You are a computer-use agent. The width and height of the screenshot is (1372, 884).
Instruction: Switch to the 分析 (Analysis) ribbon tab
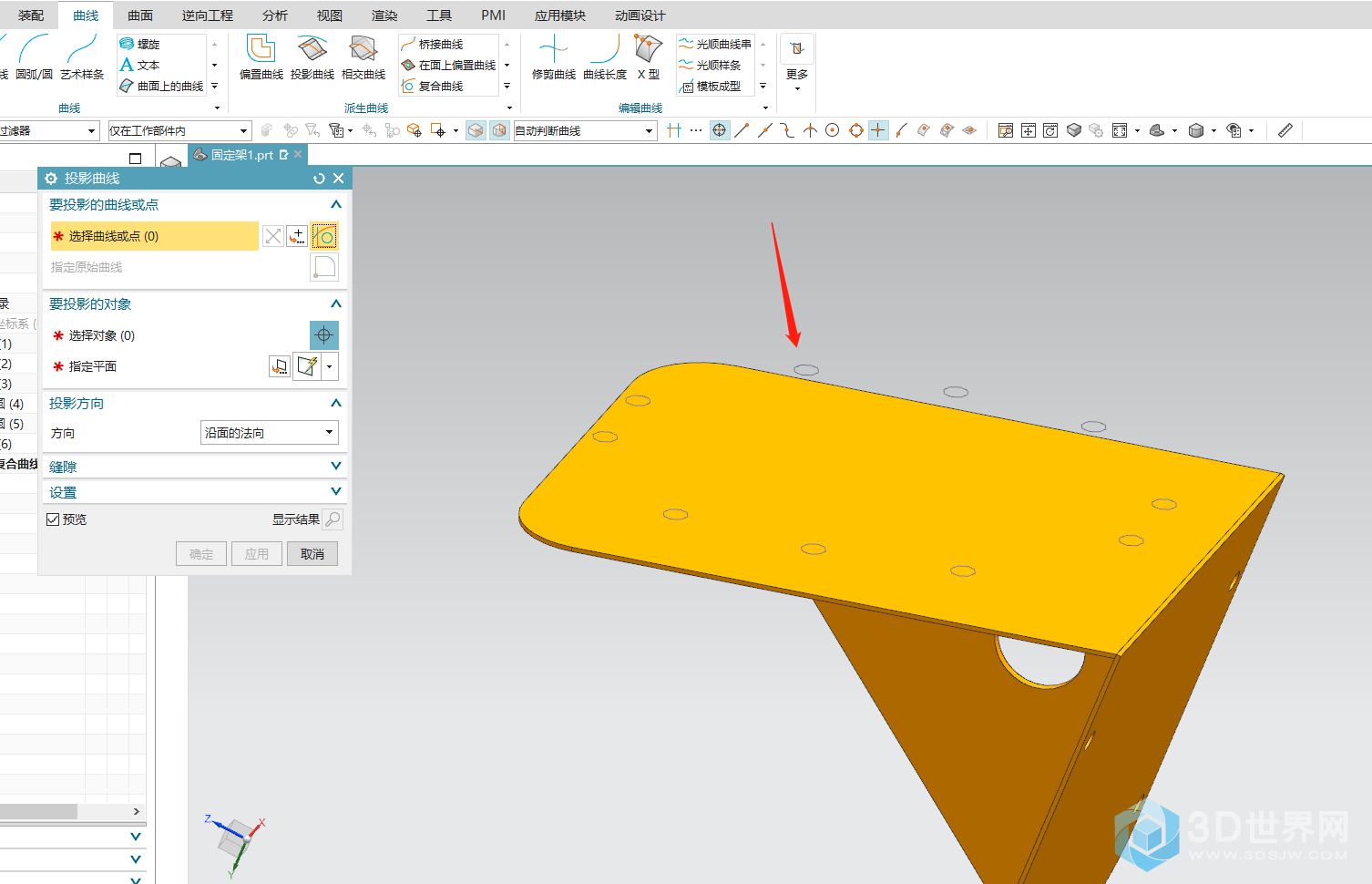(275, 15)
